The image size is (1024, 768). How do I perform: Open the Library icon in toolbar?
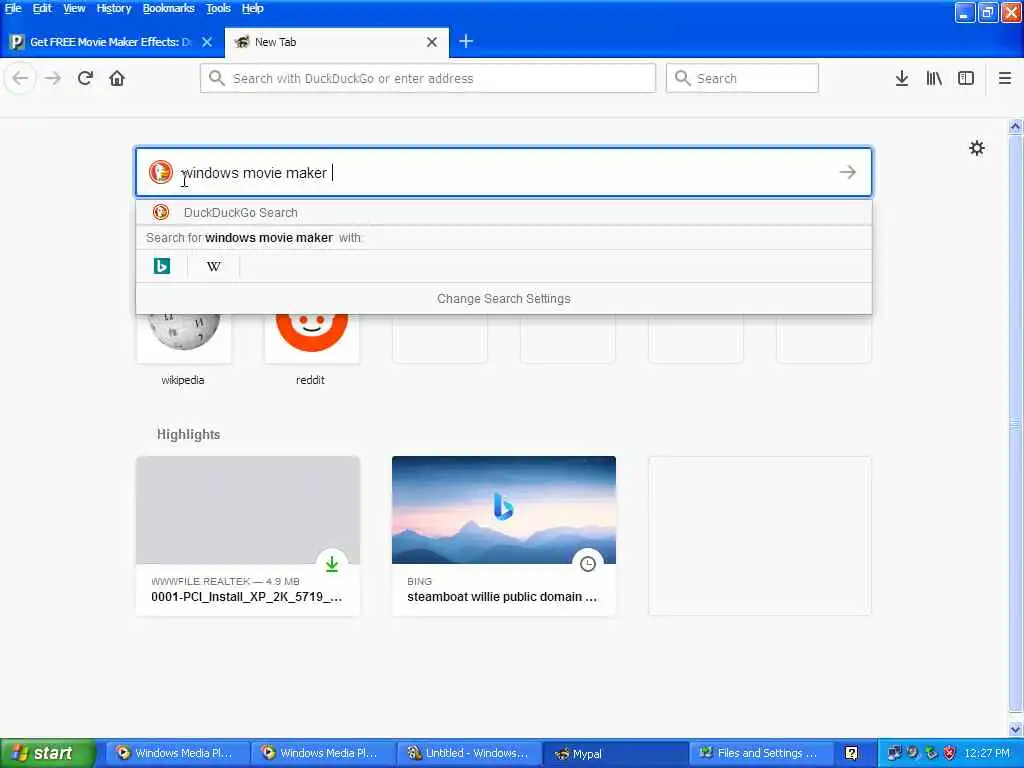click(x=934, y=78)
